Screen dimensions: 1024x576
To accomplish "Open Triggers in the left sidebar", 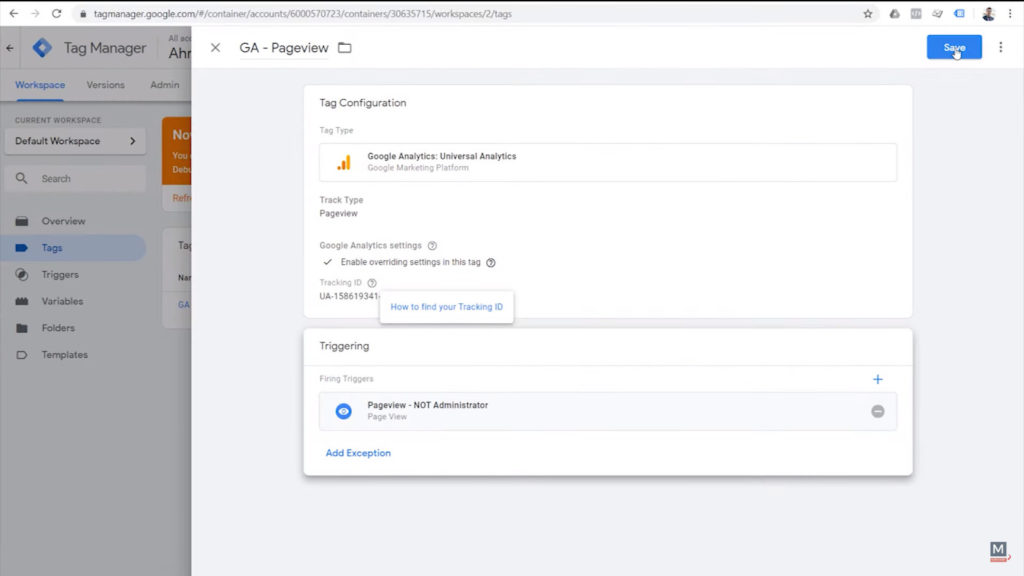I will 60,274.
